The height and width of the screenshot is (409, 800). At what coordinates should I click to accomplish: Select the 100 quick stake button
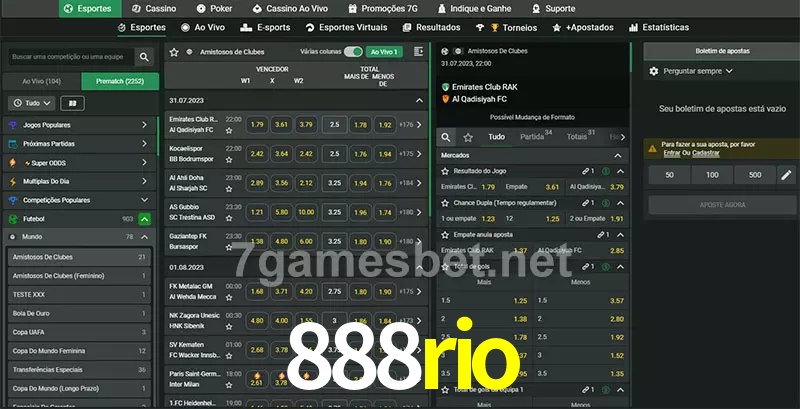(711, 175)
